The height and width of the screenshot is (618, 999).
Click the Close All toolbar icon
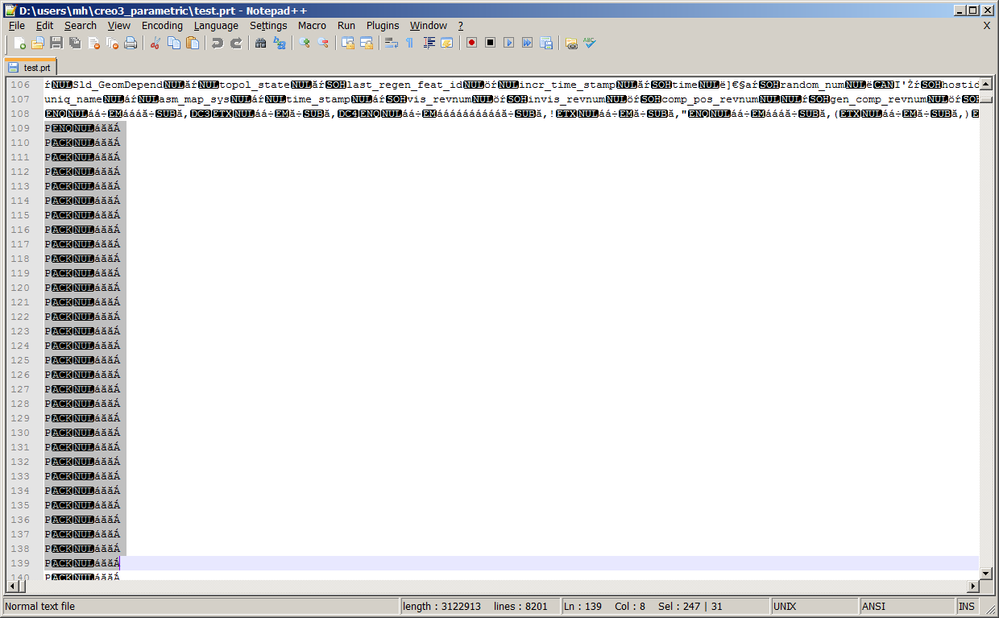point(112,43)
